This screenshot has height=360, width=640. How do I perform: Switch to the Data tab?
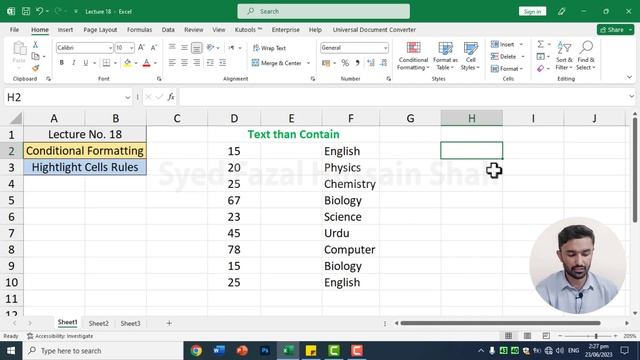pos(168,30)
